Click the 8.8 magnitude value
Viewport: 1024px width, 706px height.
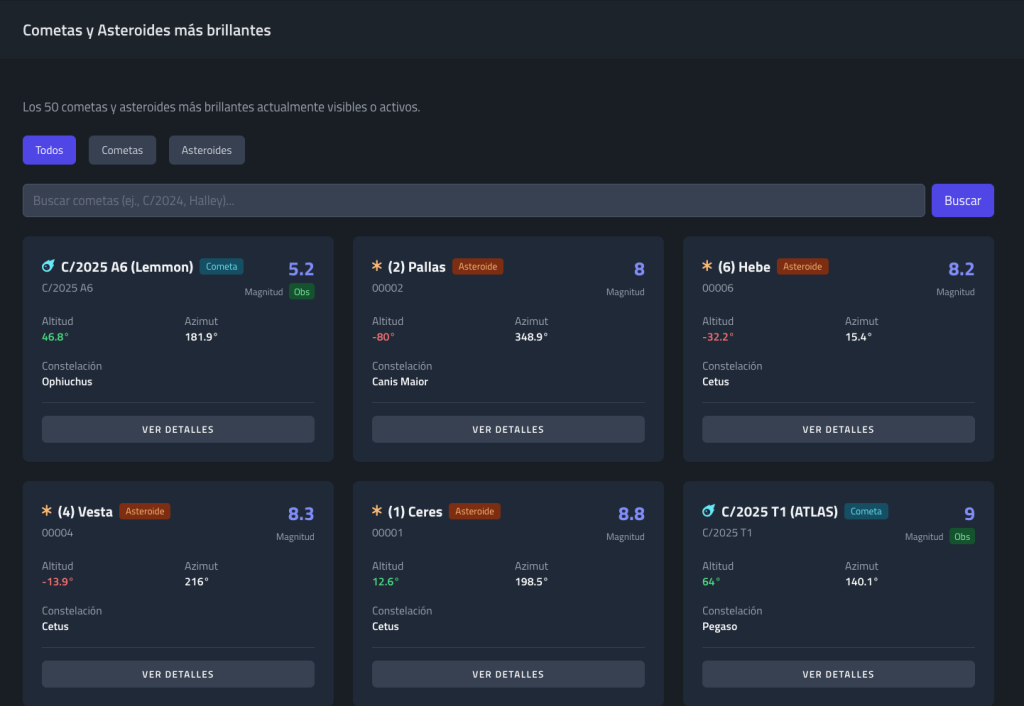point(632,513)
